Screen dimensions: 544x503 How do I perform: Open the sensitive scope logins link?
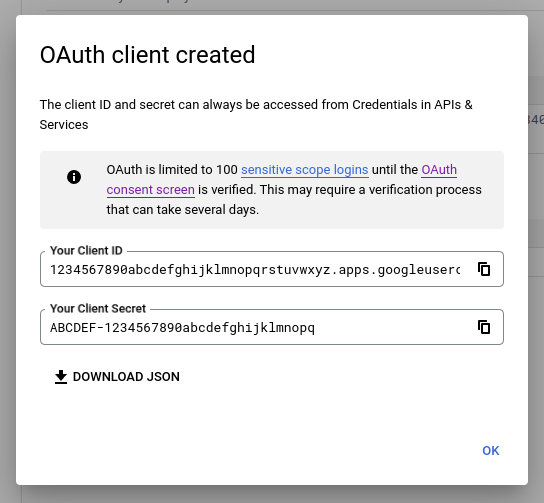coord(305,170)
